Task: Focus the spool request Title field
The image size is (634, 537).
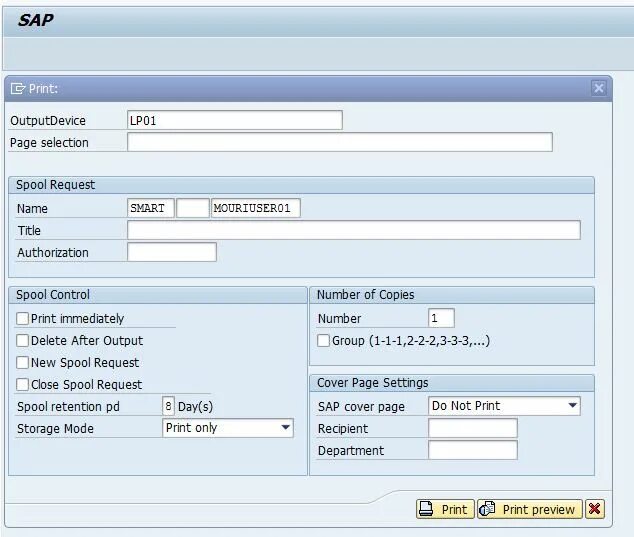Action: click(354, 230)
